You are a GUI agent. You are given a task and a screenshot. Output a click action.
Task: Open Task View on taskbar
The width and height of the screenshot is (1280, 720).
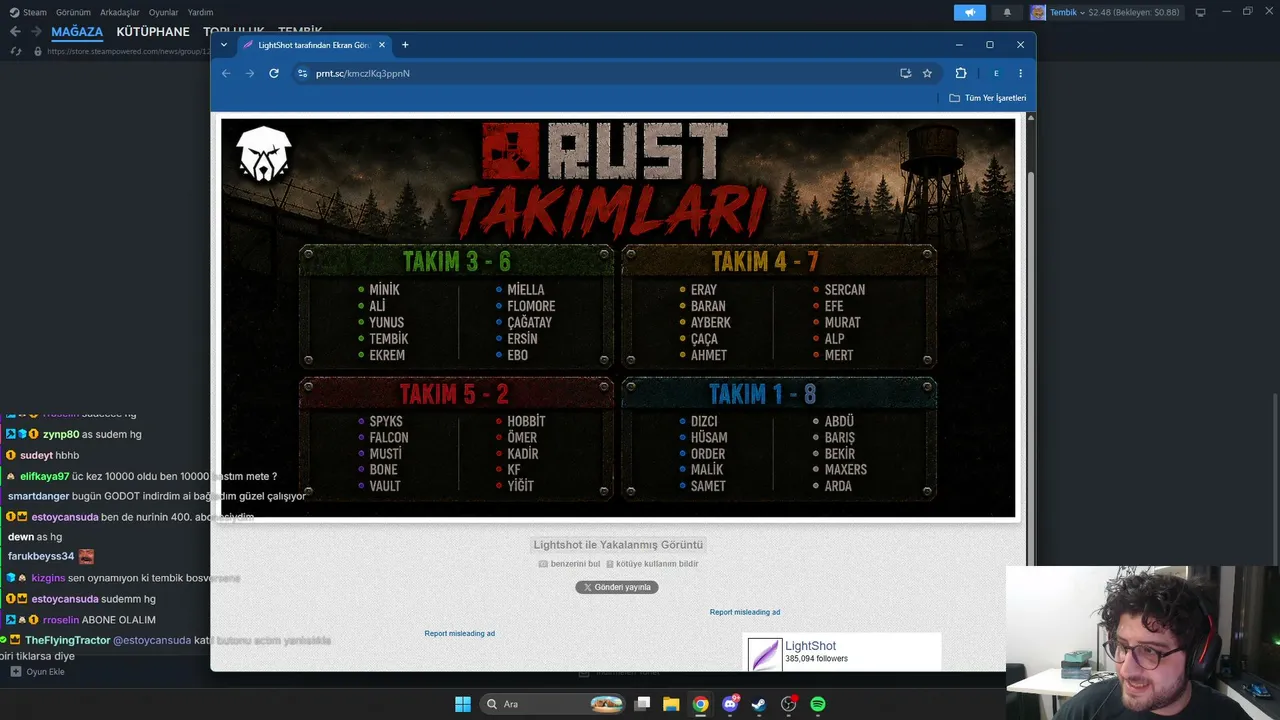(643, 704)
